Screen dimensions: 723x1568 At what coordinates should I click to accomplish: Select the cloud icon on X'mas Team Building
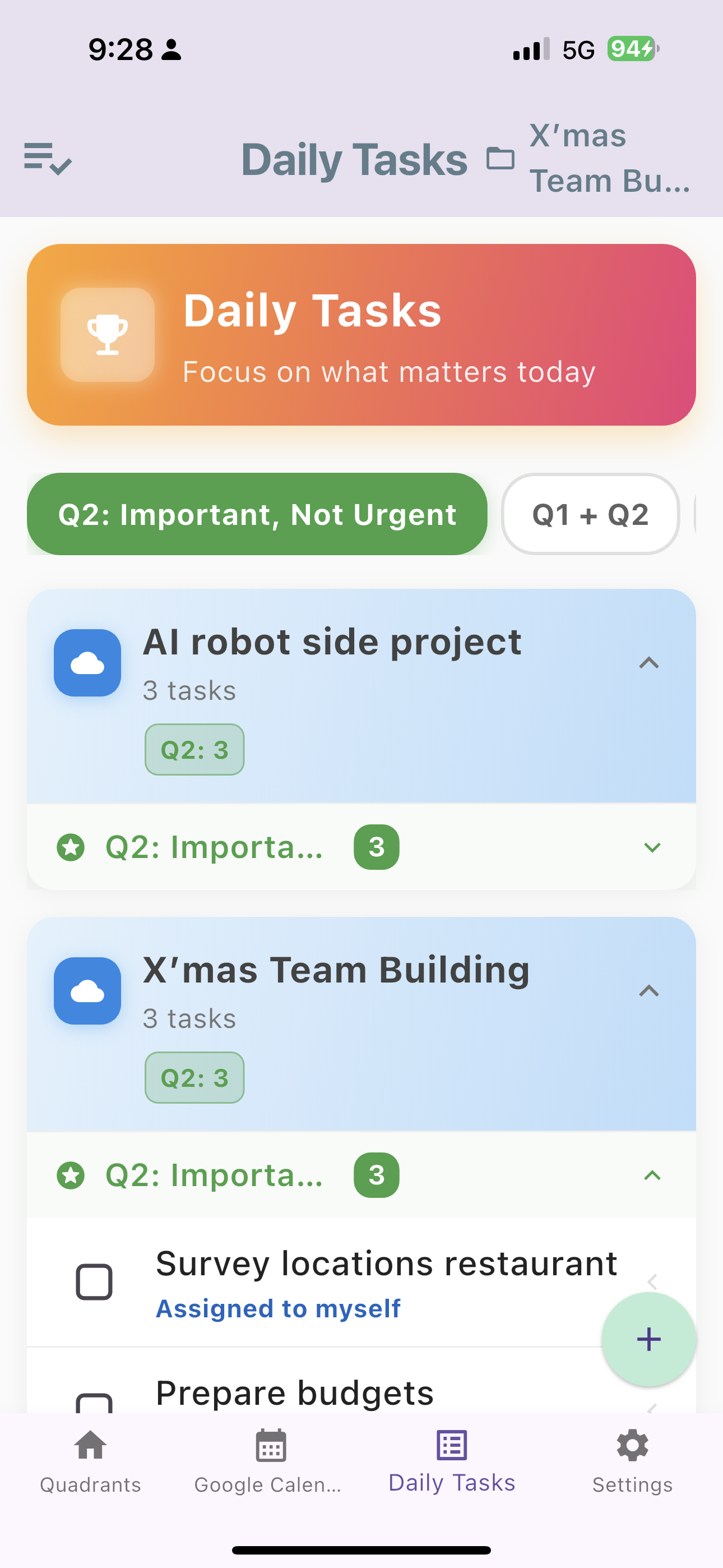pyautogui.click(x=87, y=991)
